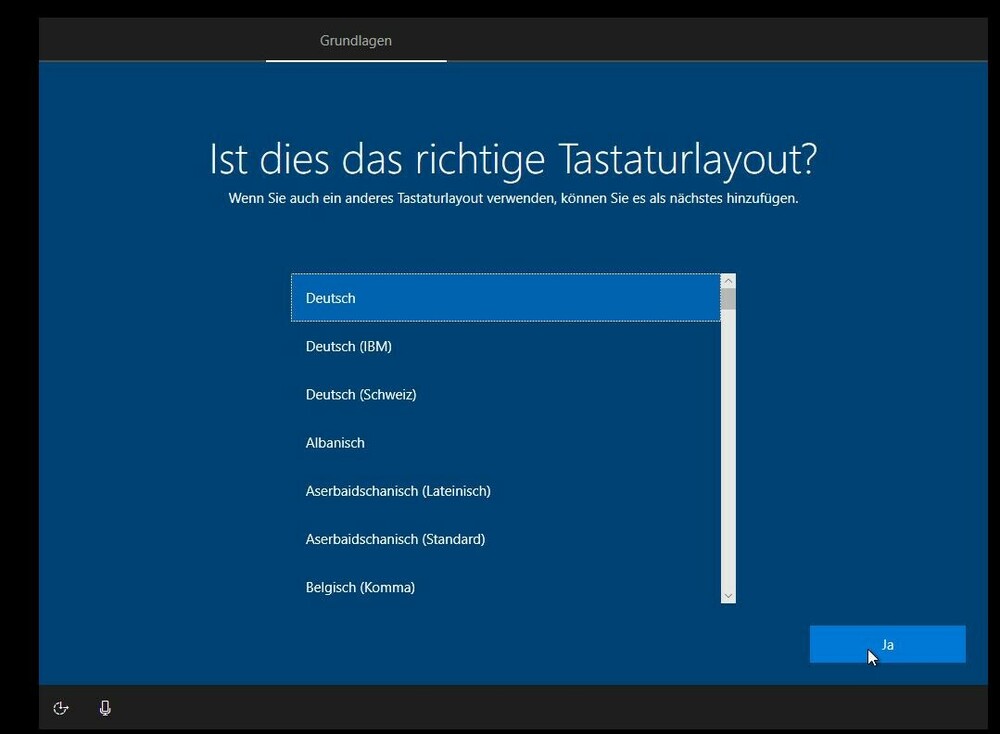Click the scrollbar thumb of the layout list

click(x=728, y=299)
